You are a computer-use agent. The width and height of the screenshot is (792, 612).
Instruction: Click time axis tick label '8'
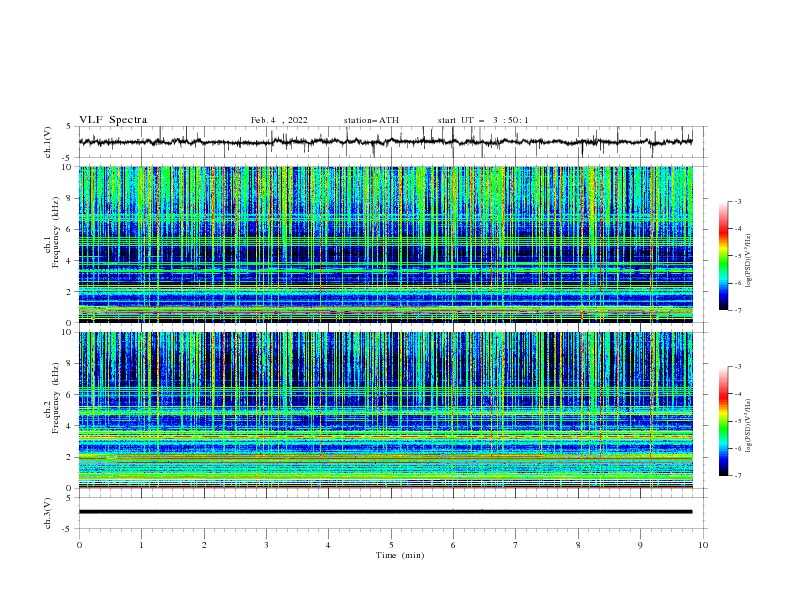point(578,545)
